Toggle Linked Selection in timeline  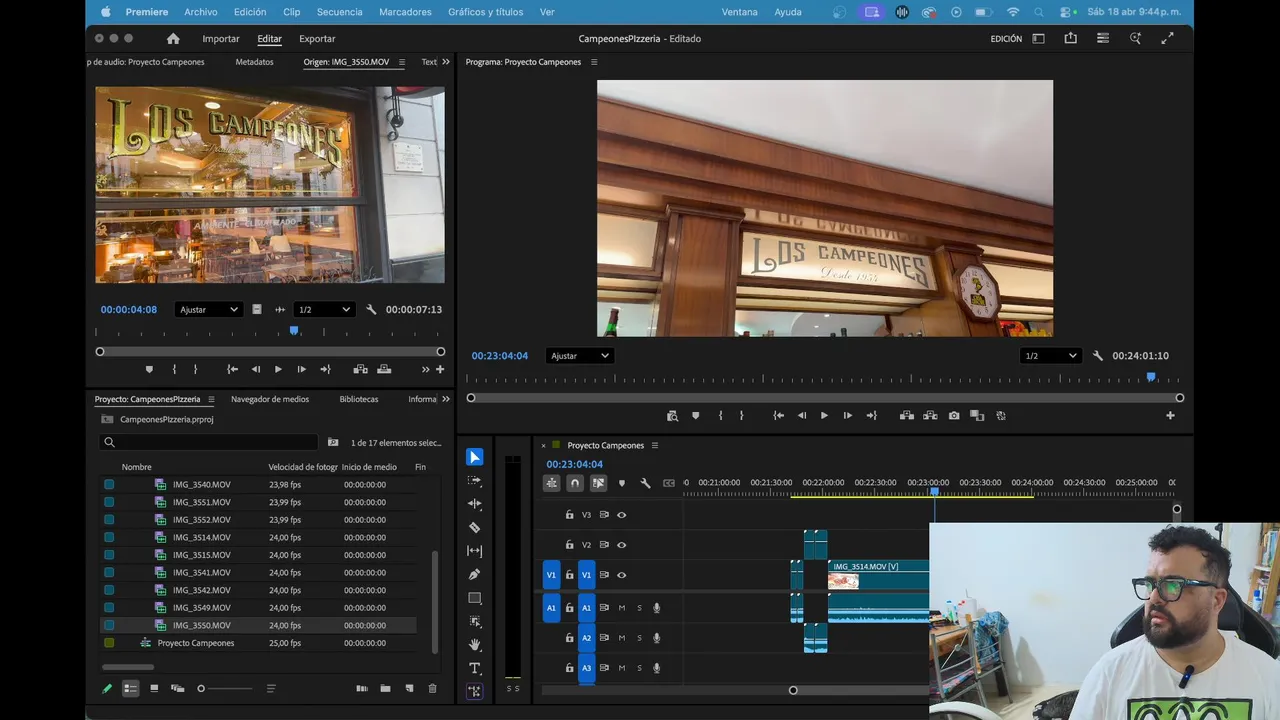click(x=598, y=483)
